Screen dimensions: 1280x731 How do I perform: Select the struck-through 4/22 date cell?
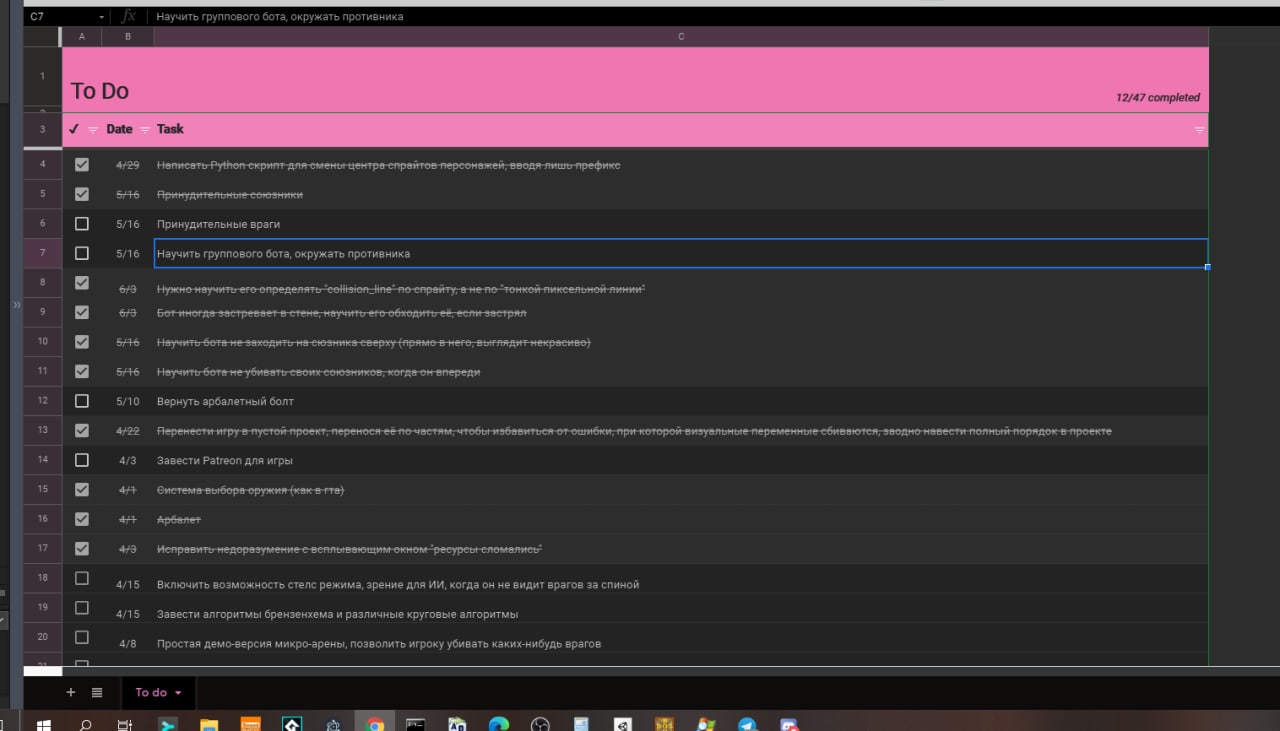pyautogui.click(x=128, y=431)
